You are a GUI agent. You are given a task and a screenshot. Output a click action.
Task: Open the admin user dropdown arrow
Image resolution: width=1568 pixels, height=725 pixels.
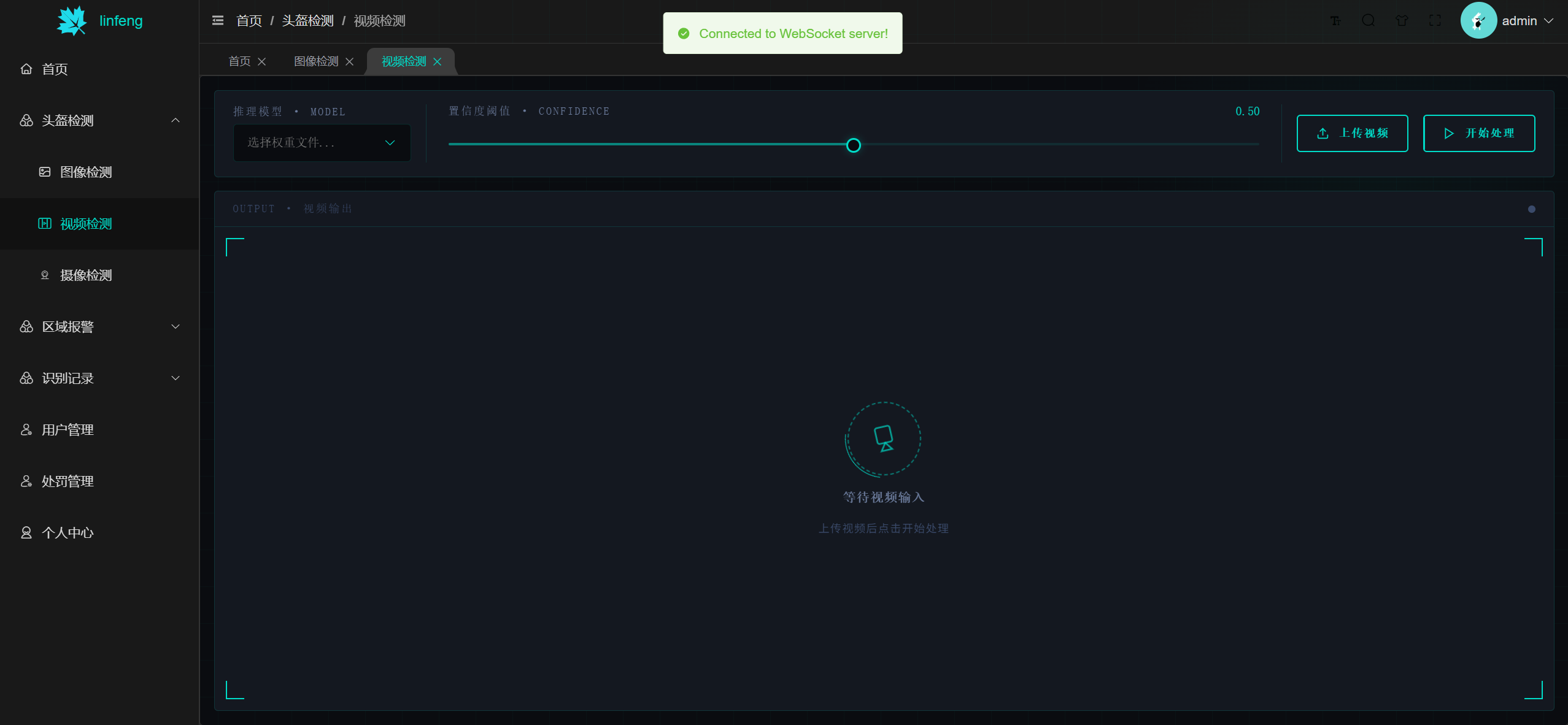(1549, 21)
